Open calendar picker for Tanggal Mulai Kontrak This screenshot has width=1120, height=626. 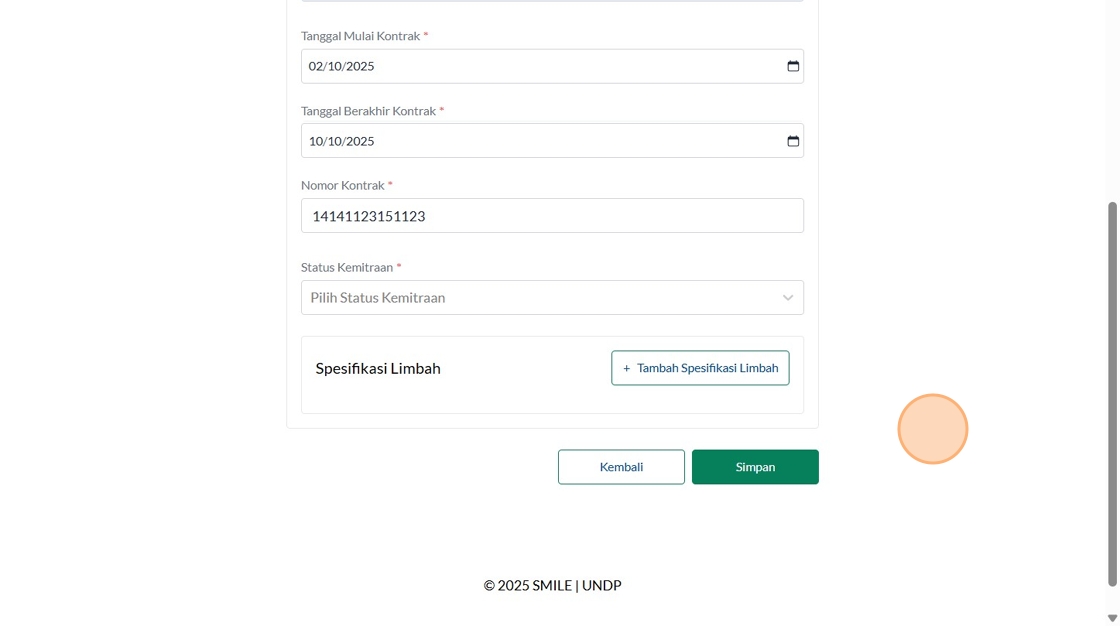click(793, 66)
